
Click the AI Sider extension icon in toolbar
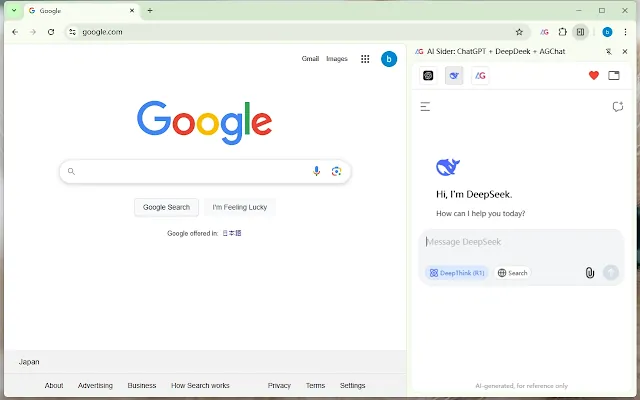pyautogui.click(x=544, y=32)
